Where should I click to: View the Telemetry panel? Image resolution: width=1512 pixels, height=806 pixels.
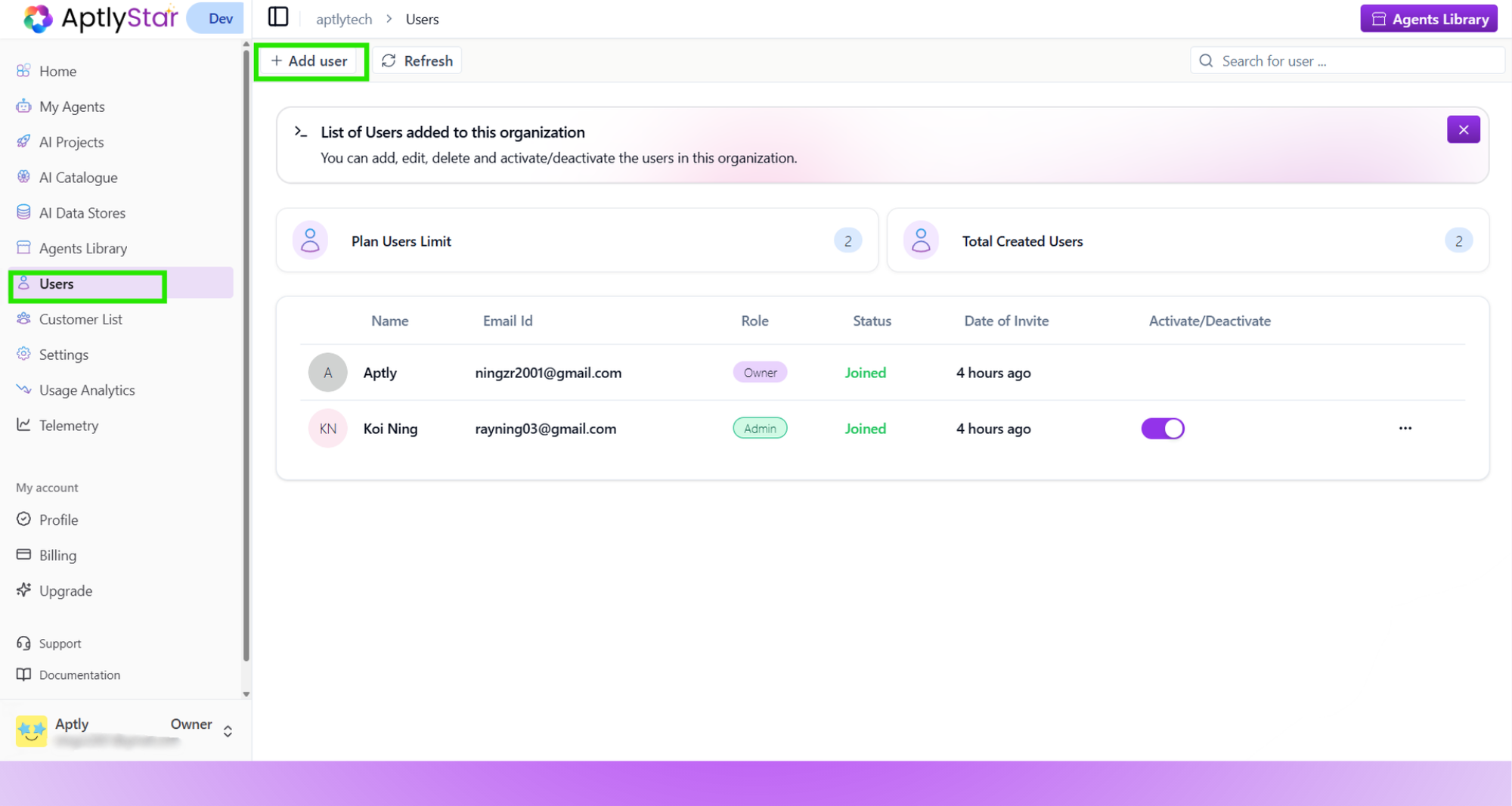pyautogui.click(x=69, y=425)
